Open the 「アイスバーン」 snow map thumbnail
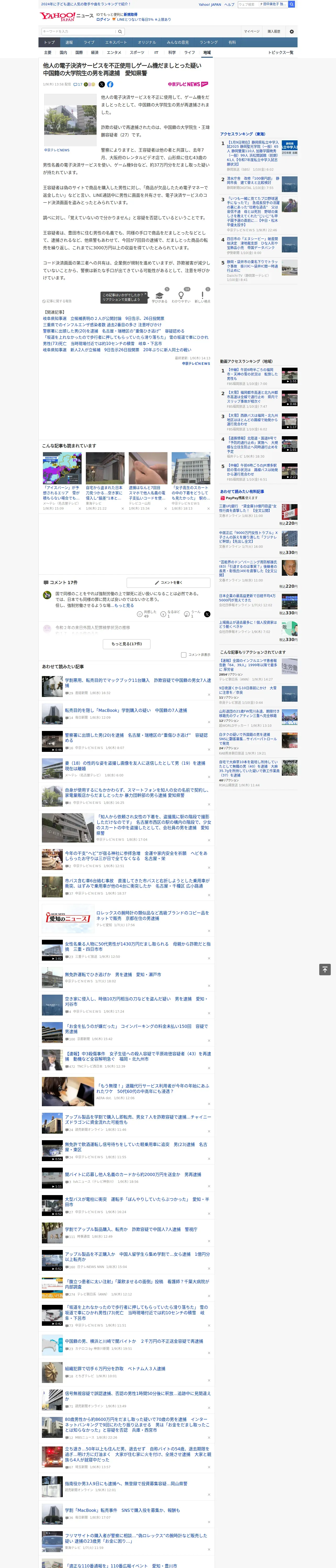 (x=62, y=468)
